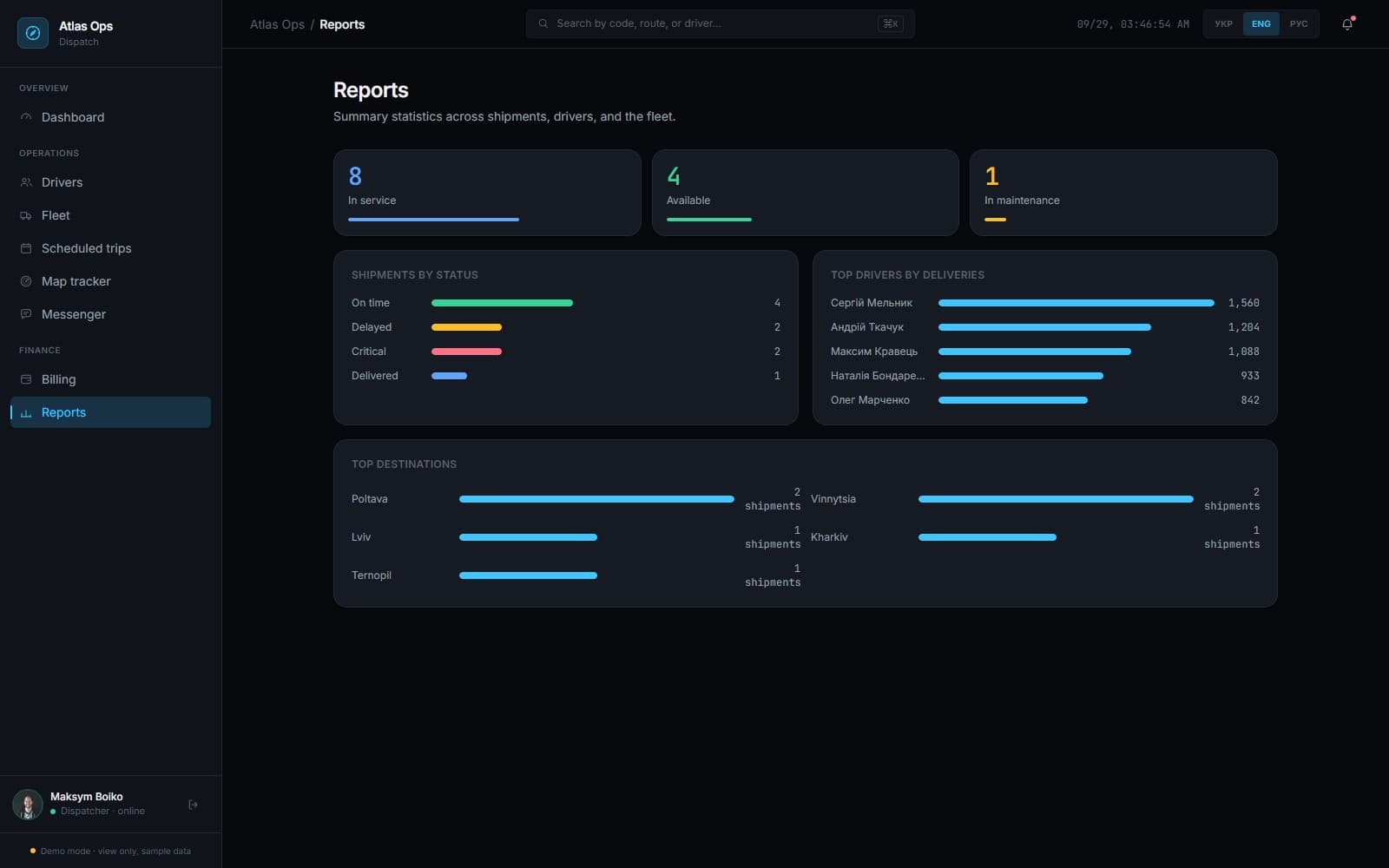
Task: Click the Fleet truck icon
Action: click(x=26, y=215)
